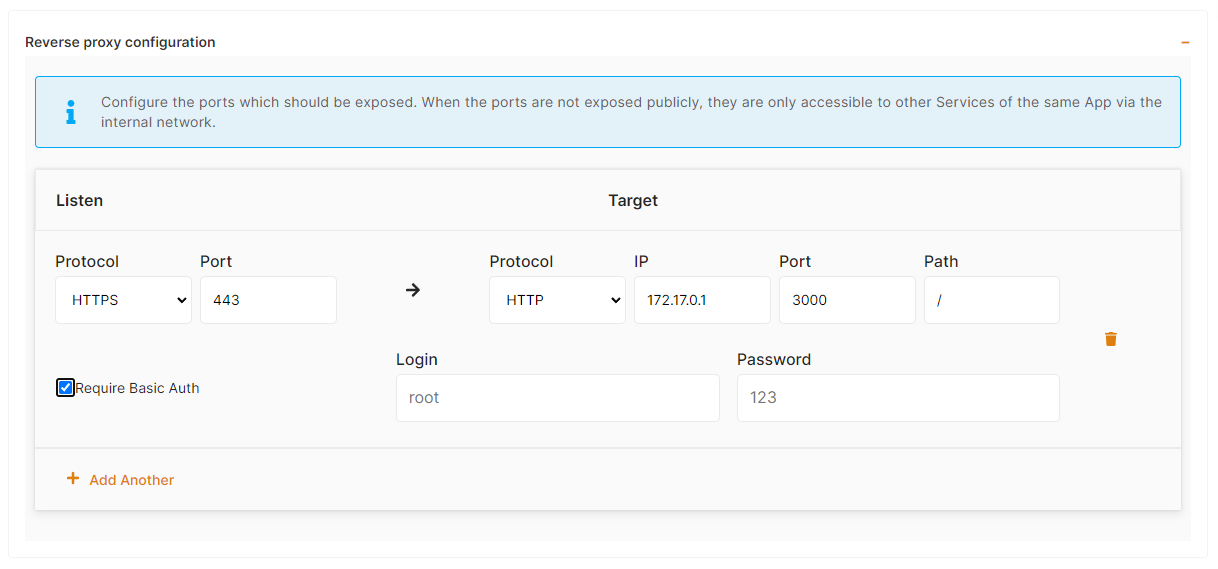Focus the Password input field
Screen dimensions: 1218x569
click(898, 398)
